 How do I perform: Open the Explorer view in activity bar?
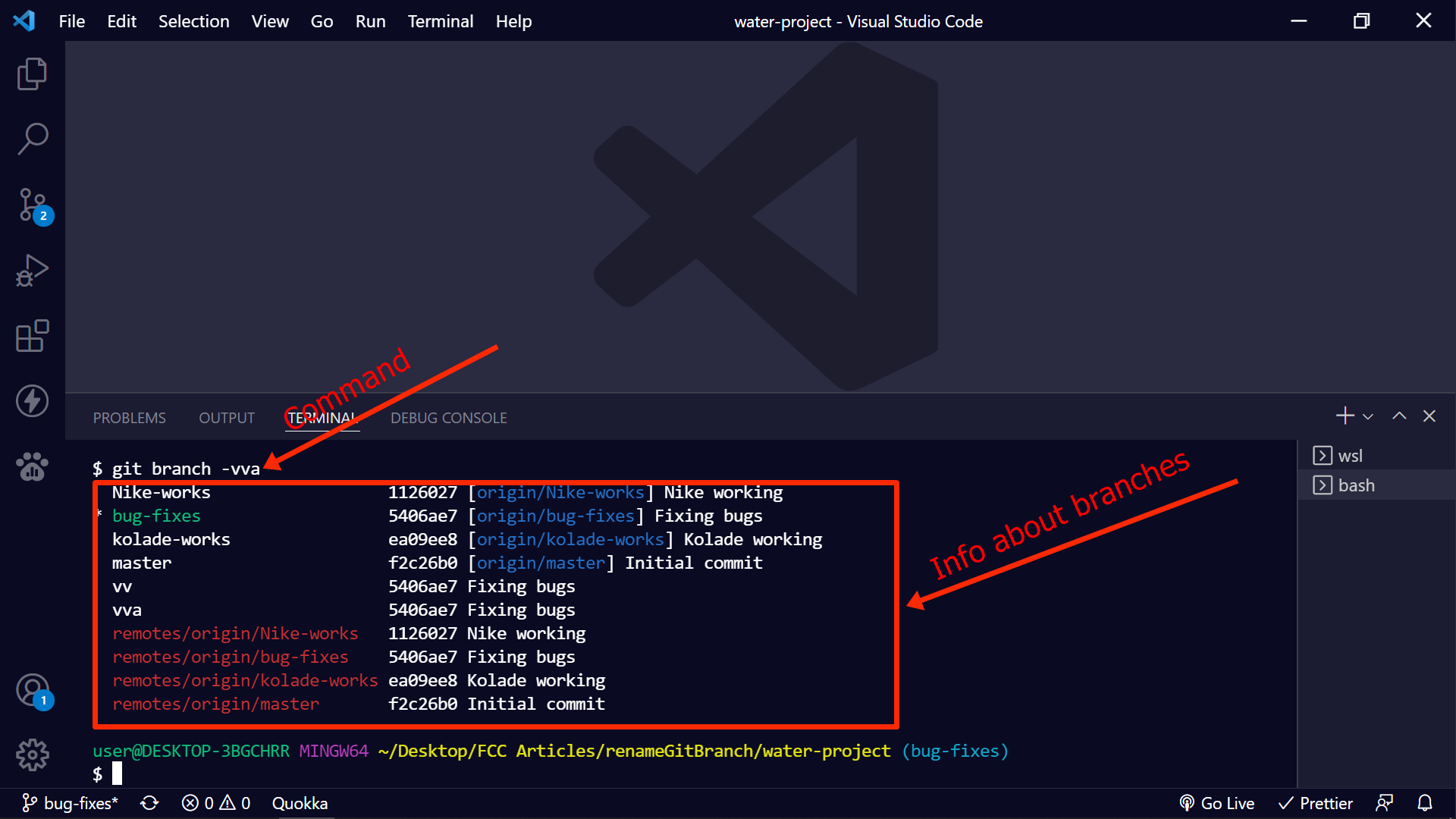click(32, 74)
